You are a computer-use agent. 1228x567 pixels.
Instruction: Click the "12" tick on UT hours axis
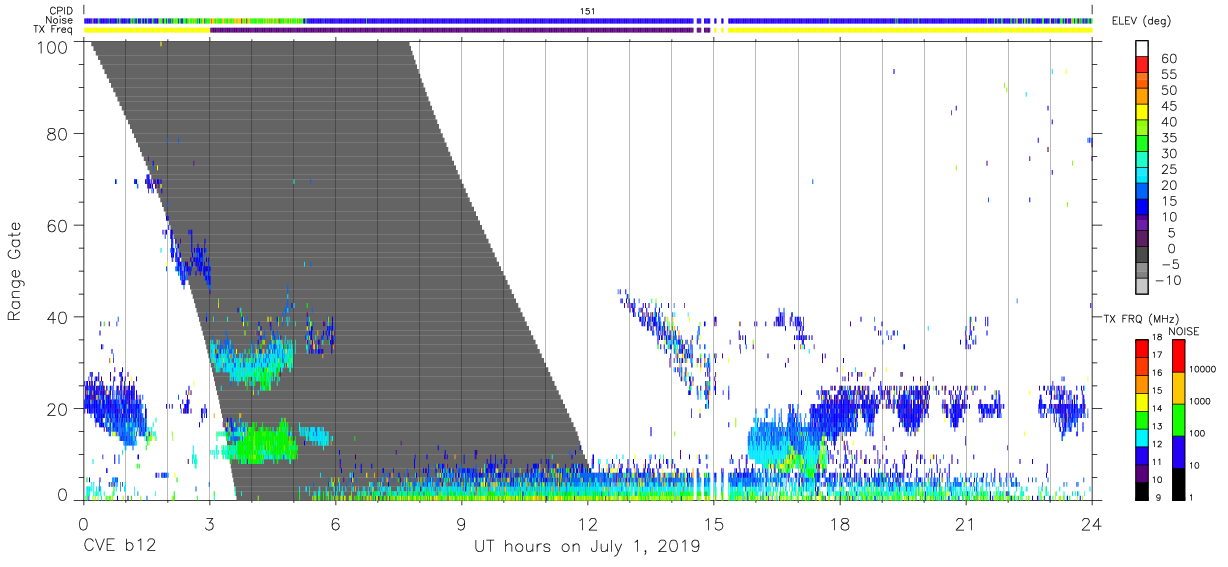point(587,525)
